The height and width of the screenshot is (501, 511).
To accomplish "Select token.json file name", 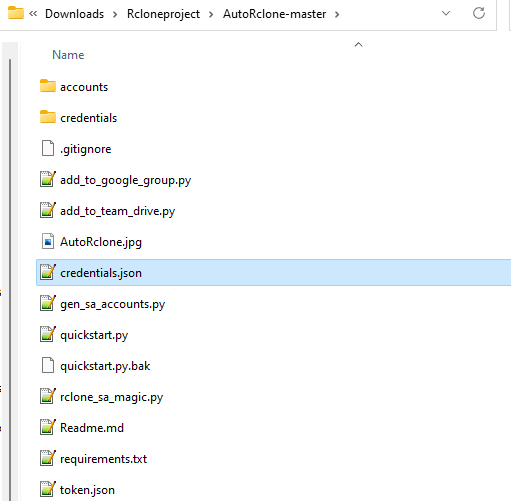I will pos(87,490).
